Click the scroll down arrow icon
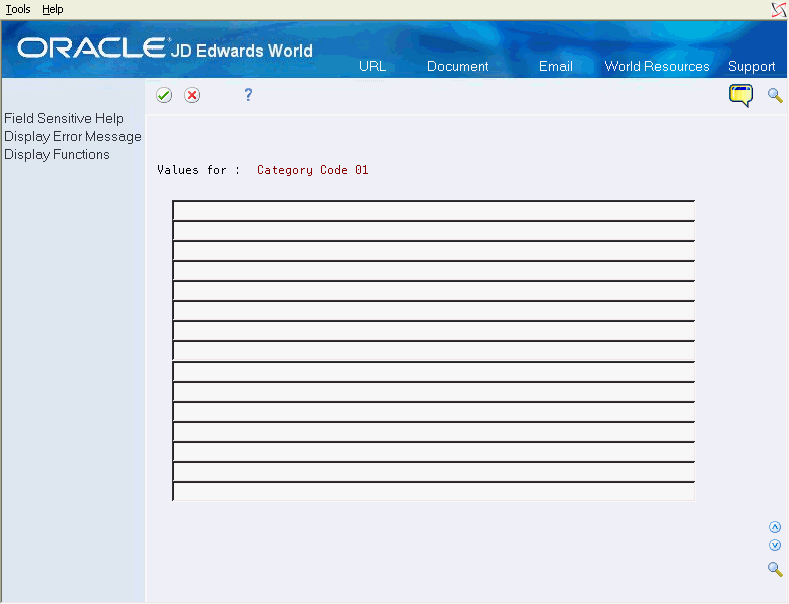 click(775, 545)
